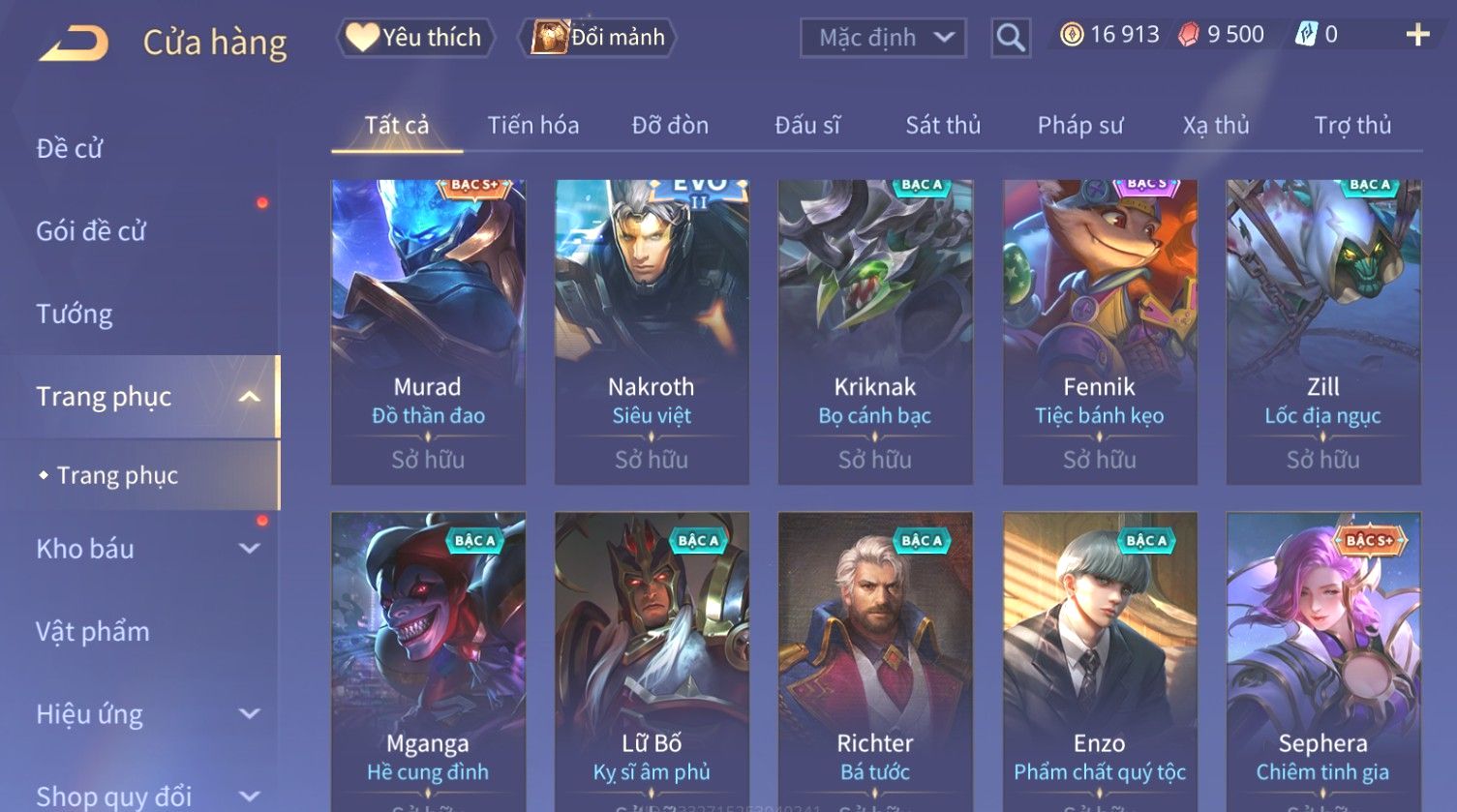
Task: Select the Pháp sư tab
Action: [x=1080, y=125]
